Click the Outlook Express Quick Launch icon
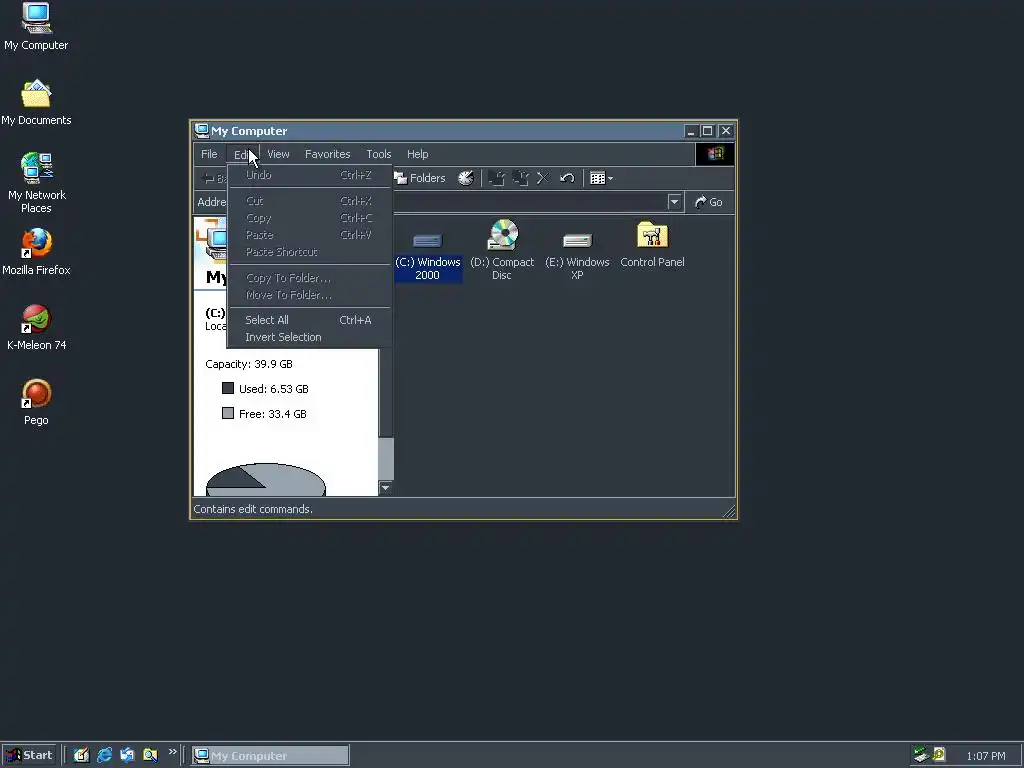This screenshot has width=1024, height=768. [x=127, y=755]
